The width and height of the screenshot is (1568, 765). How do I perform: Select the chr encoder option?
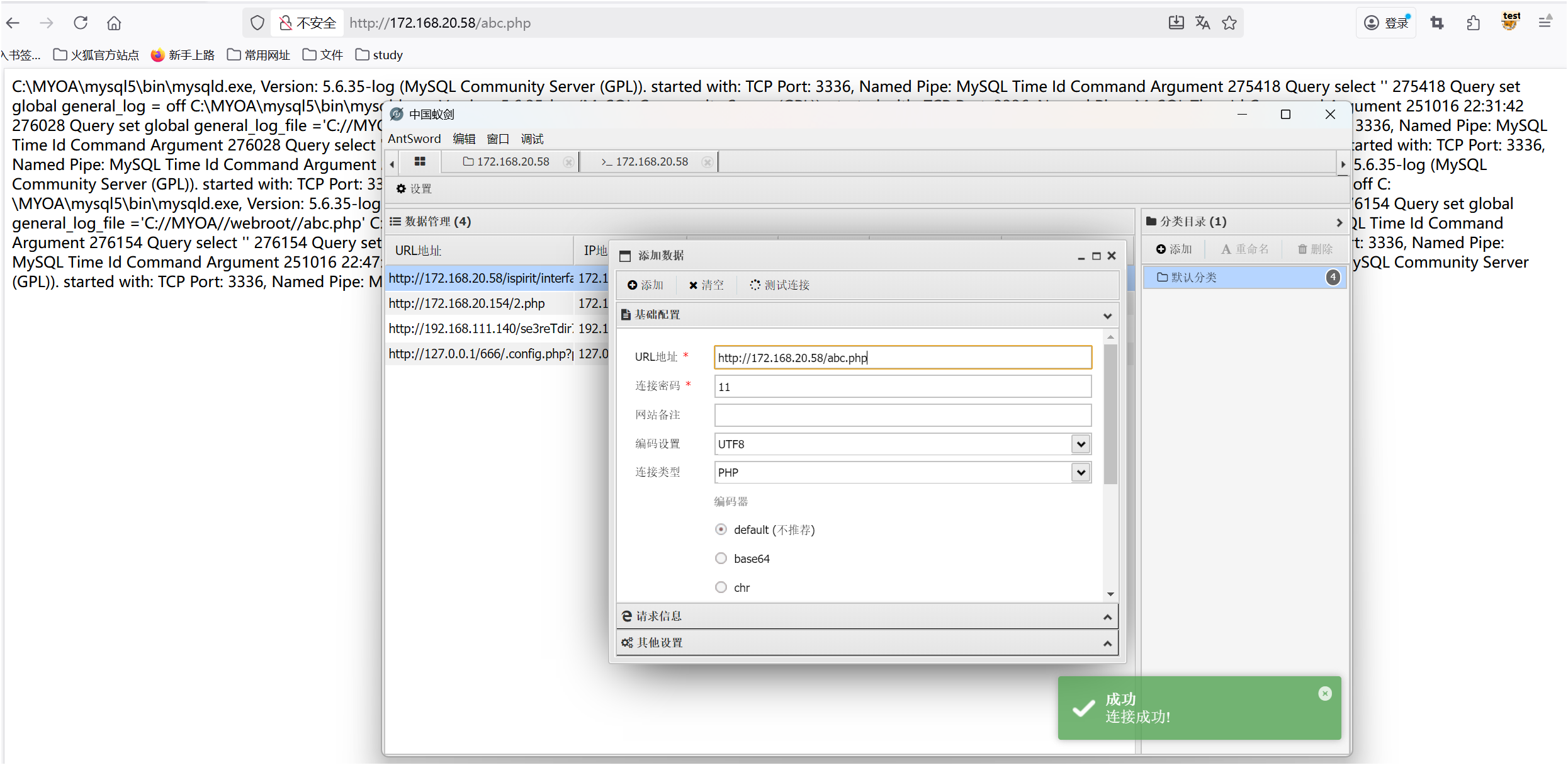pos(721,587)
